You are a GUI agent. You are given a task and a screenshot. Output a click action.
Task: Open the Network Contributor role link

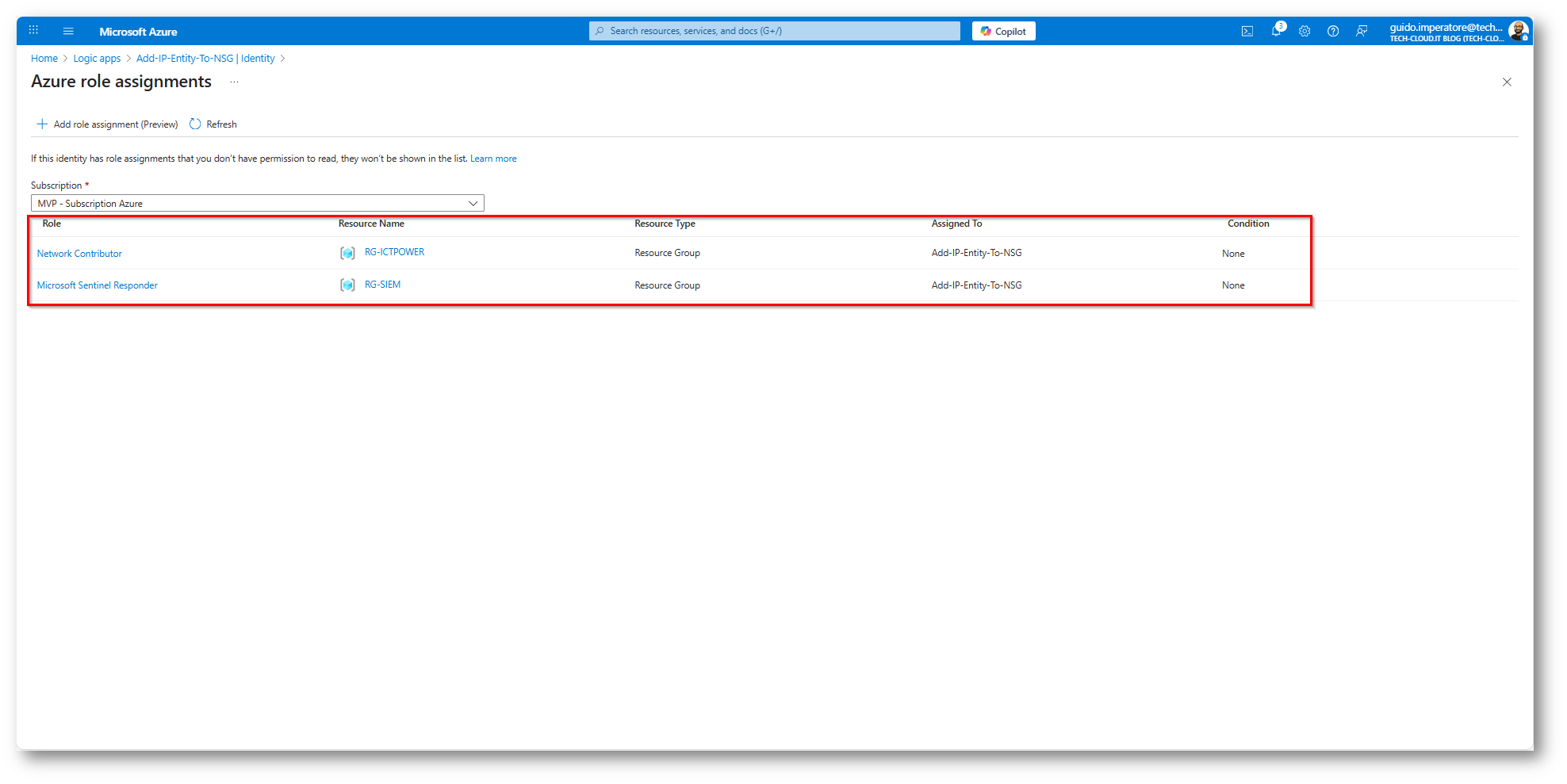pyautogui.click(x=79, y=254)
